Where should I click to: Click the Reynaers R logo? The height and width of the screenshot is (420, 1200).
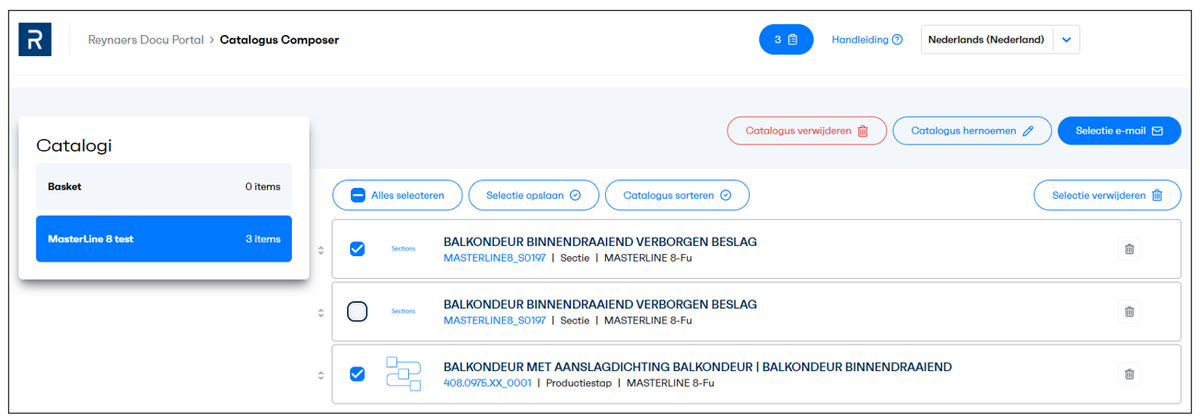coord(35,40)
